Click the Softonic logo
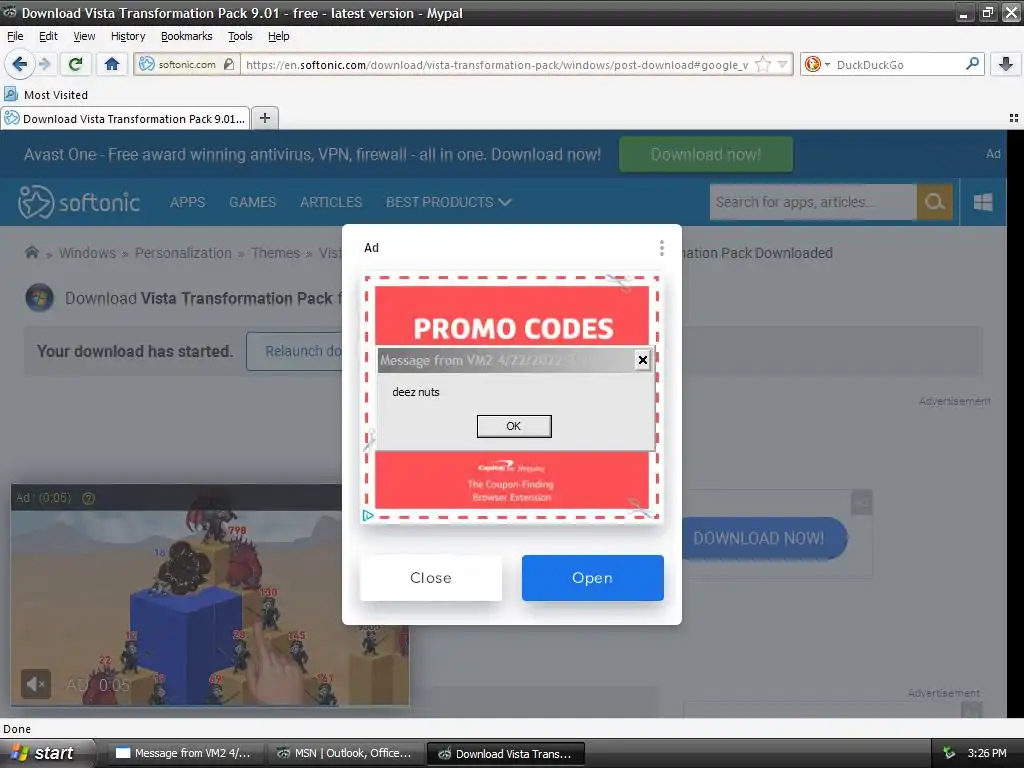The width and height of the screenshot is (1024, 768). pyautogui.click(x=79, y=202)
